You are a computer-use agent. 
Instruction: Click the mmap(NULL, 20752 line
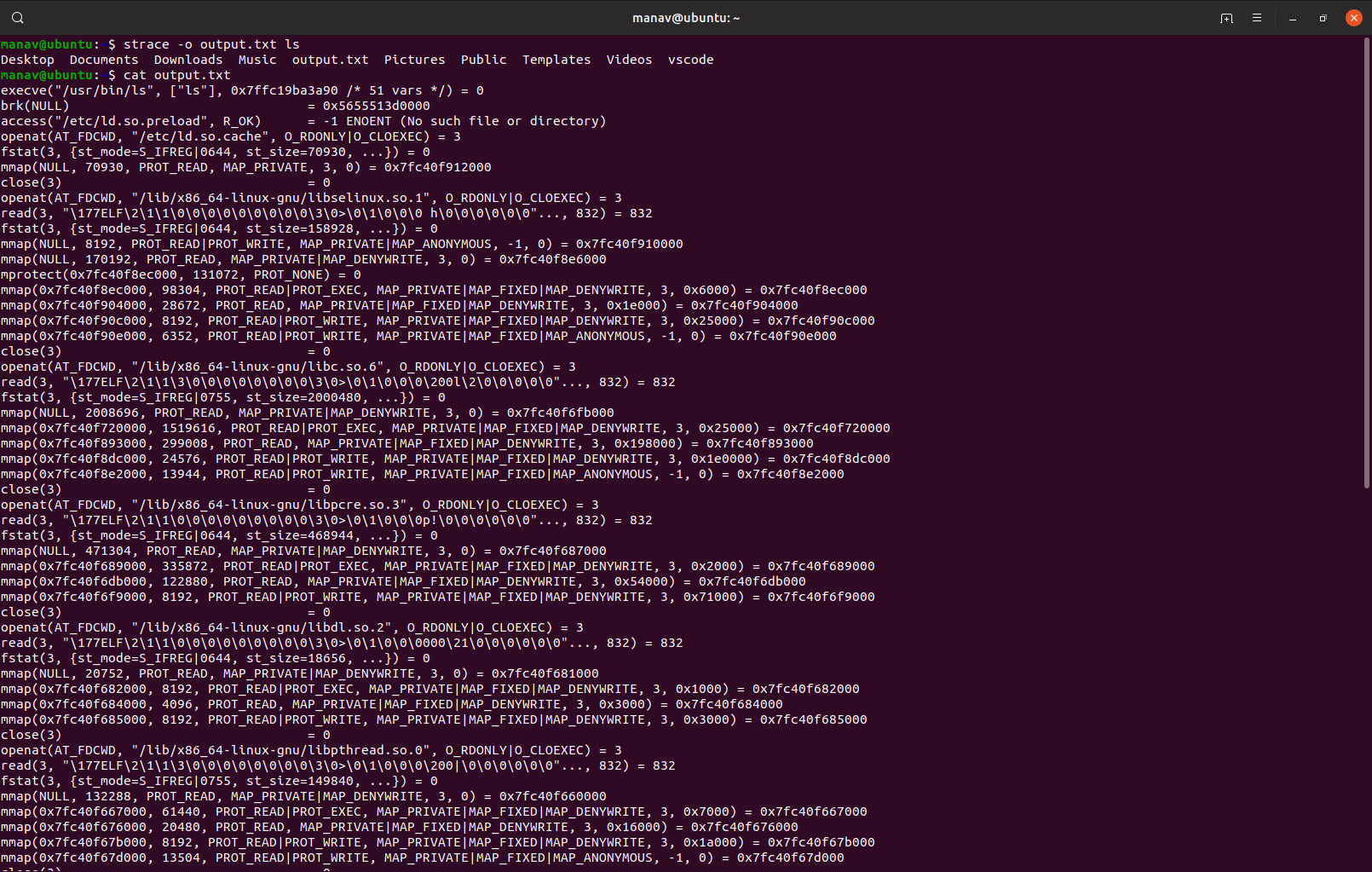tap(300, 673)
